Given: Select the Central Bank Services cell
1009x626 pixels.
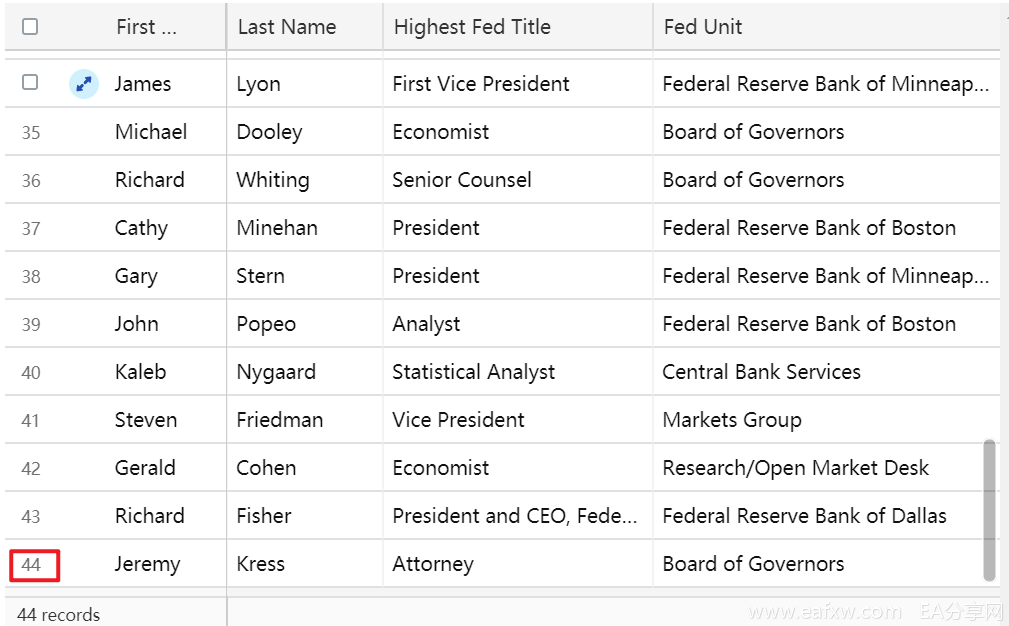Looking at the screenshot, I should (x=826, y=372).
